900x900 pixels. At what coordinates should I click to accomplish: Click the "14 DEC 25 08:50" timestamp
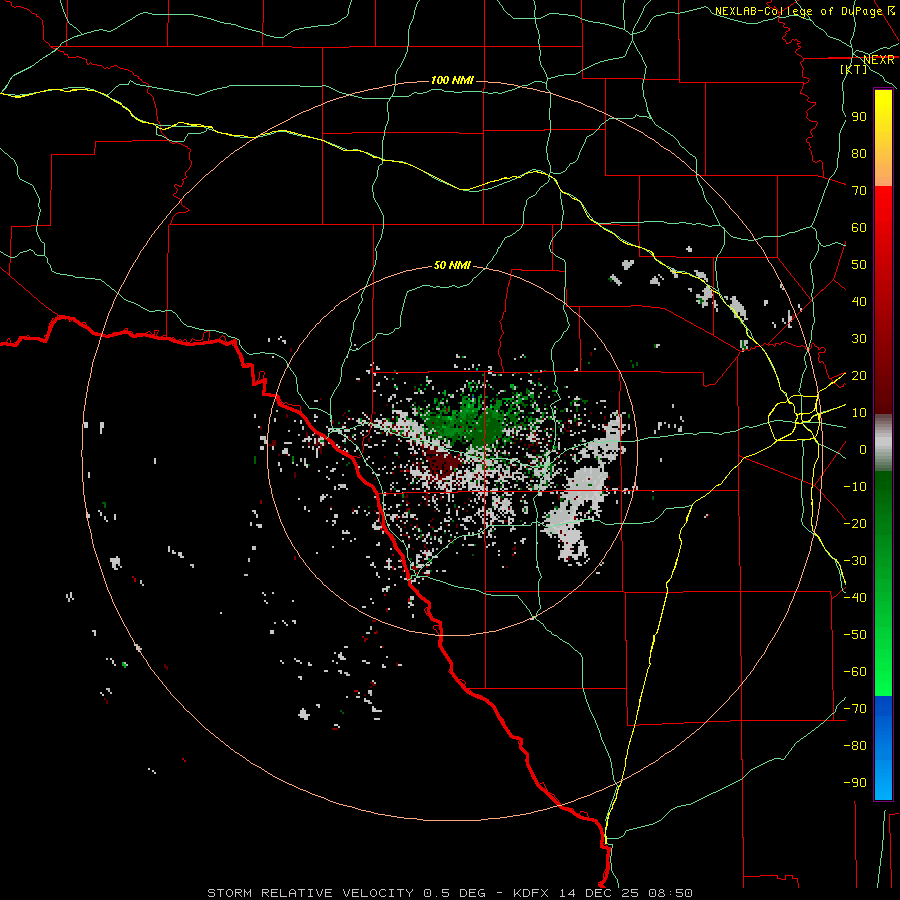tap(624, 893)
